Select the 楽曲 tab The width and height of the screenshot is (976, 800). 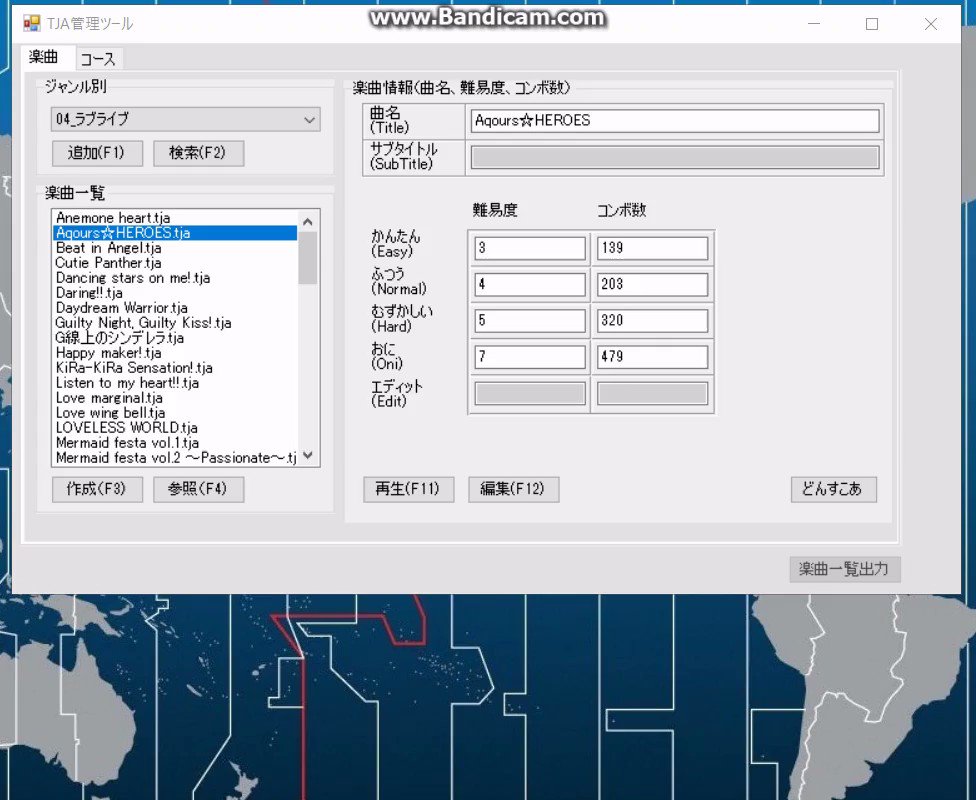point(44,57)
